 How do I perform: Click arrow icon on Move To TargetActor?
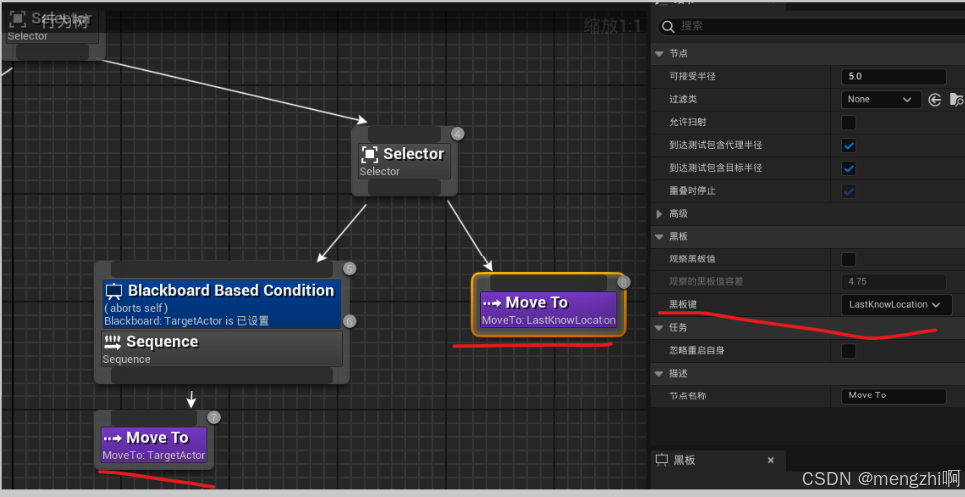[x=113, y=439]
